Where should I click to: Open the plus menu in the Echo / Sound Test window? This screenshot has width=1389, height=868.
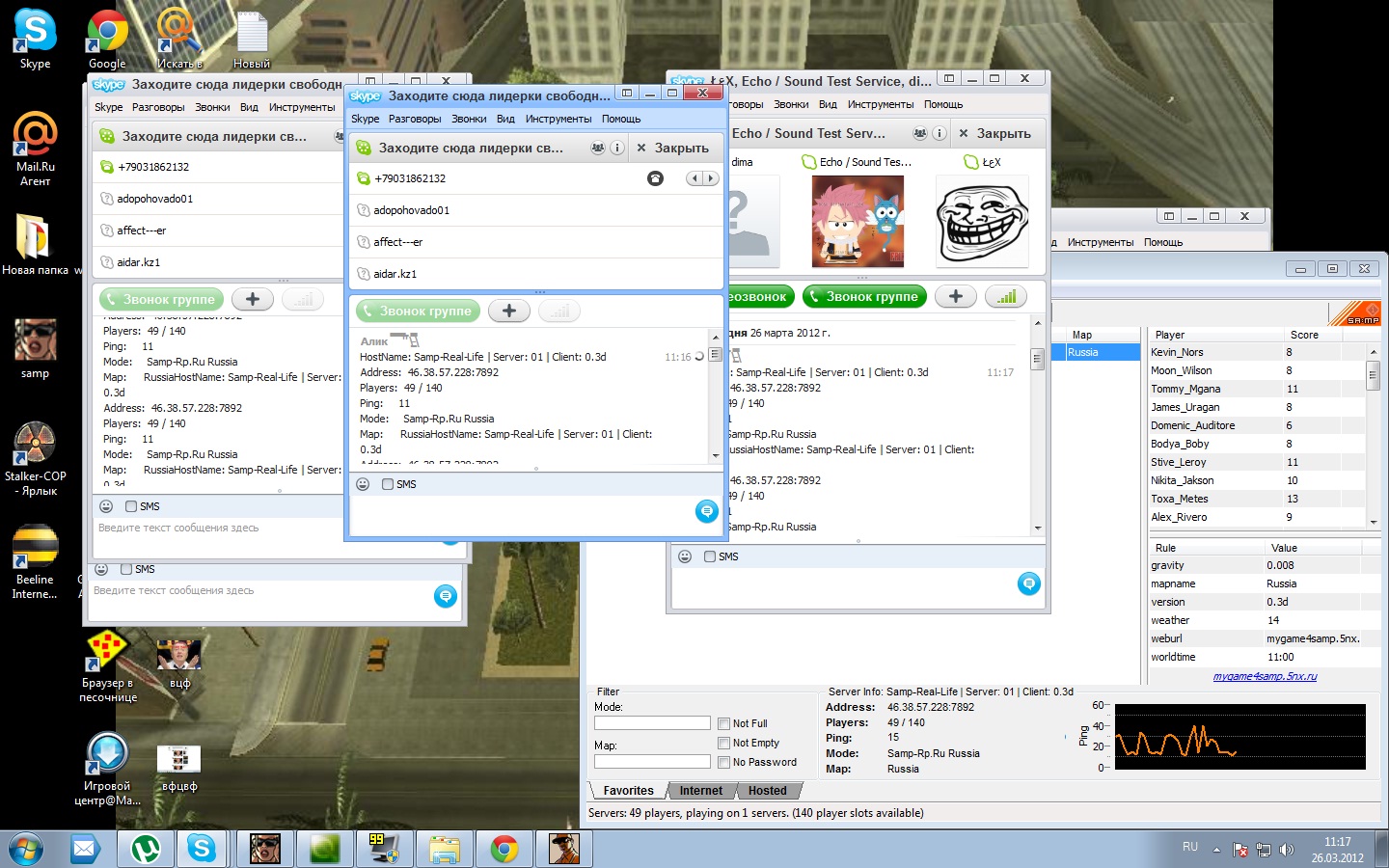coord(956,297)
